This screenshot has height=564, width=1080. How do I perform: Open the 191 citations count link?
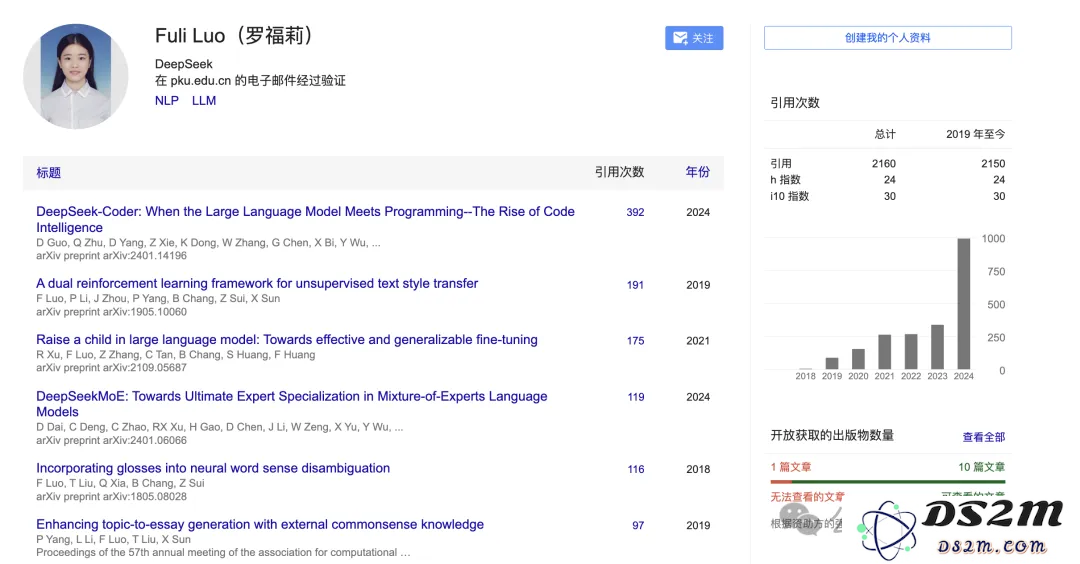[x=635, y=284]
